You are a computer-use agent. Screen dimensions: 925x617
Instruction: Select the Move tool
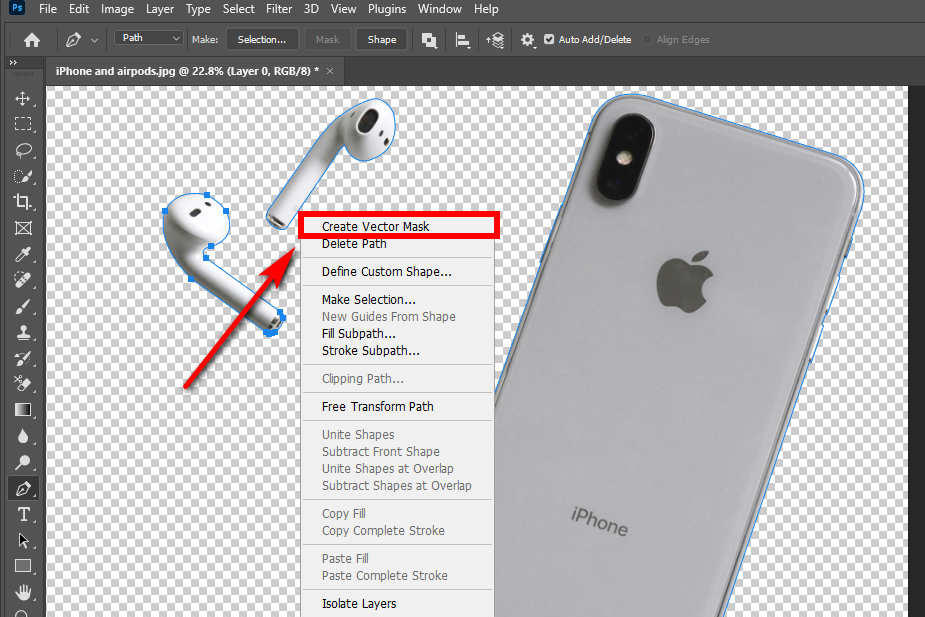[22, 99]
